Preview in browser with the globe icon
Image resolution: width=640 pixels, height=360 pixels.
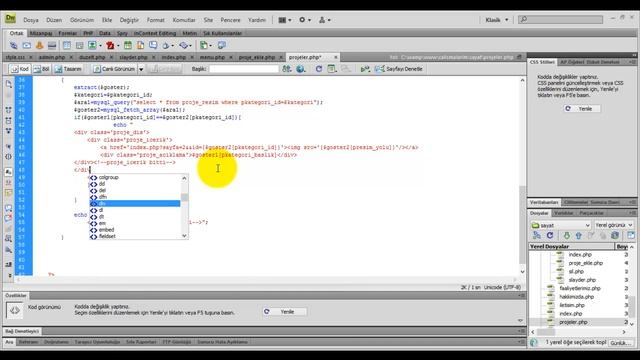click(x=301, y=69)
